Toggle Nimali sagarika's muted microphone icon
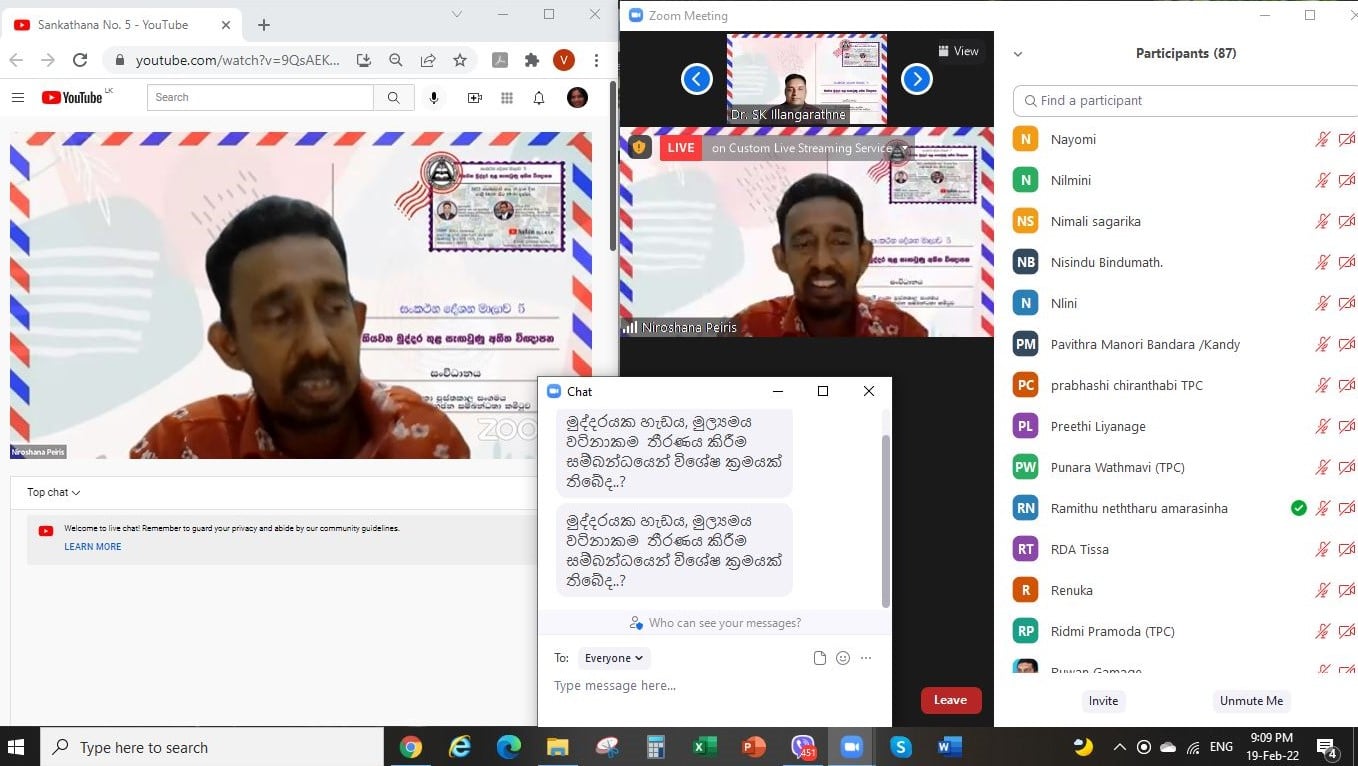 (x=1322, y=221)
